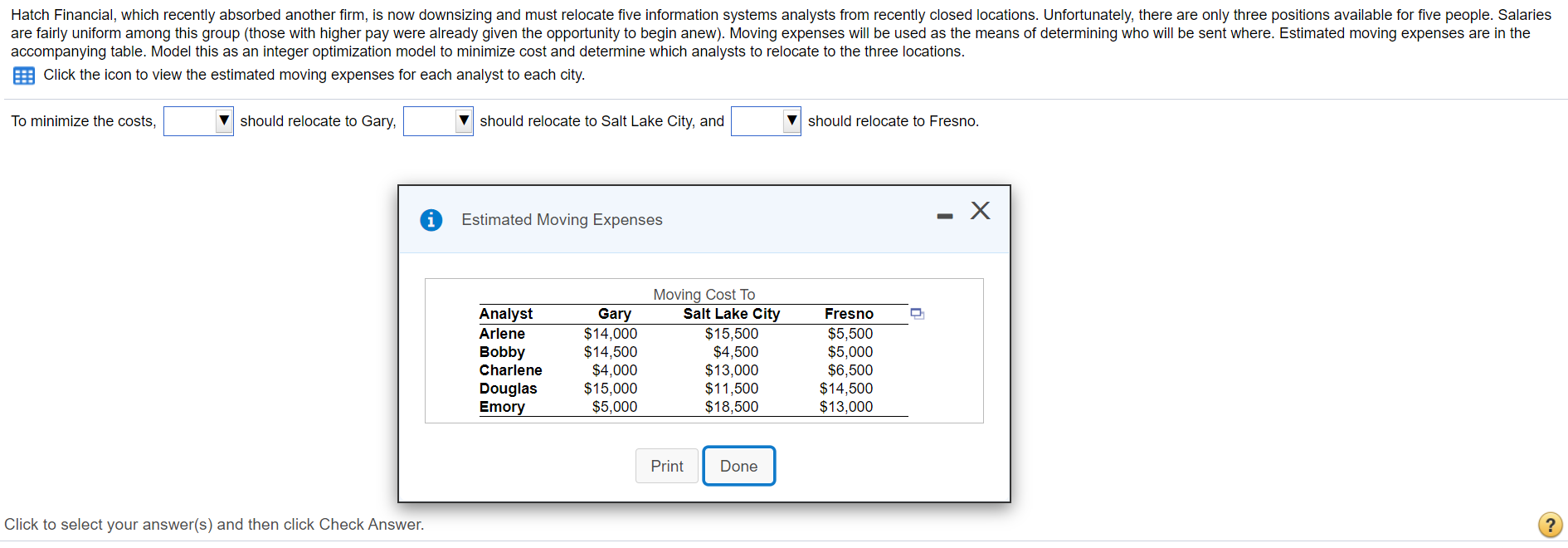
Task: Click the Arlene row label
Action: pos(502,334)
